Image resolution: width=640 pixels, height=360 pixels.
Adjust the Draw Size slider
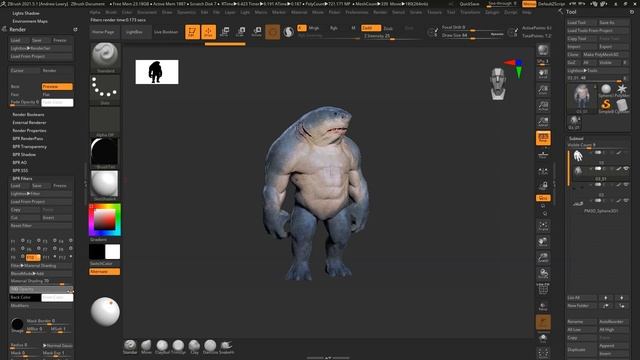[x=473, y=36]
